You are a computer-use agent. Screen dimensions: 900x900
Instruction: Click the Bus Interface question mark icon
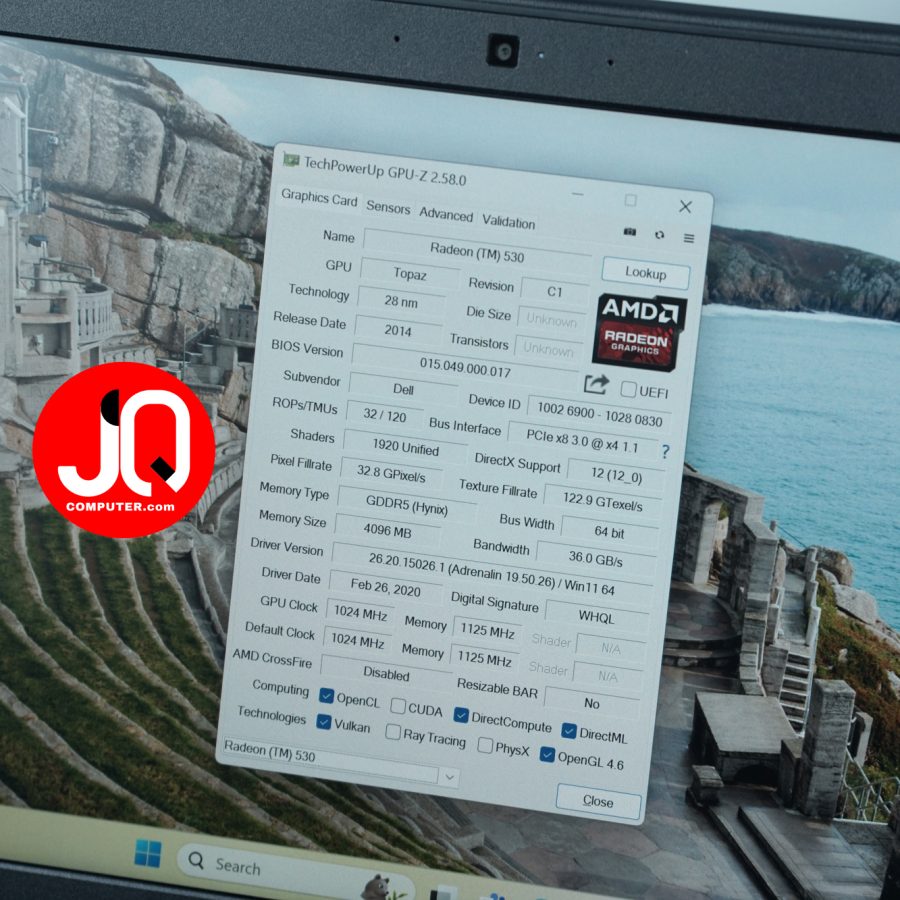[x=665, y=452]
